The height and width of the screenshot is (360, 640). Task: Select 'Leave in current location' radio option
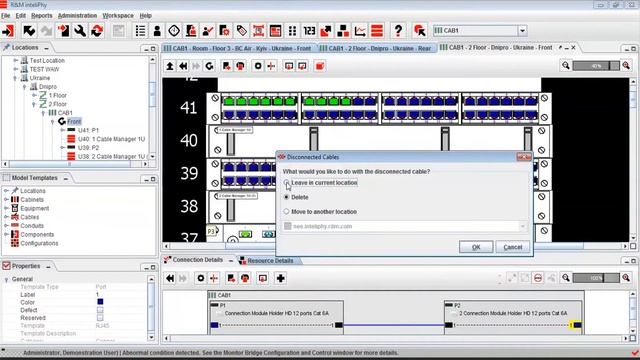(x=286, y=182)
